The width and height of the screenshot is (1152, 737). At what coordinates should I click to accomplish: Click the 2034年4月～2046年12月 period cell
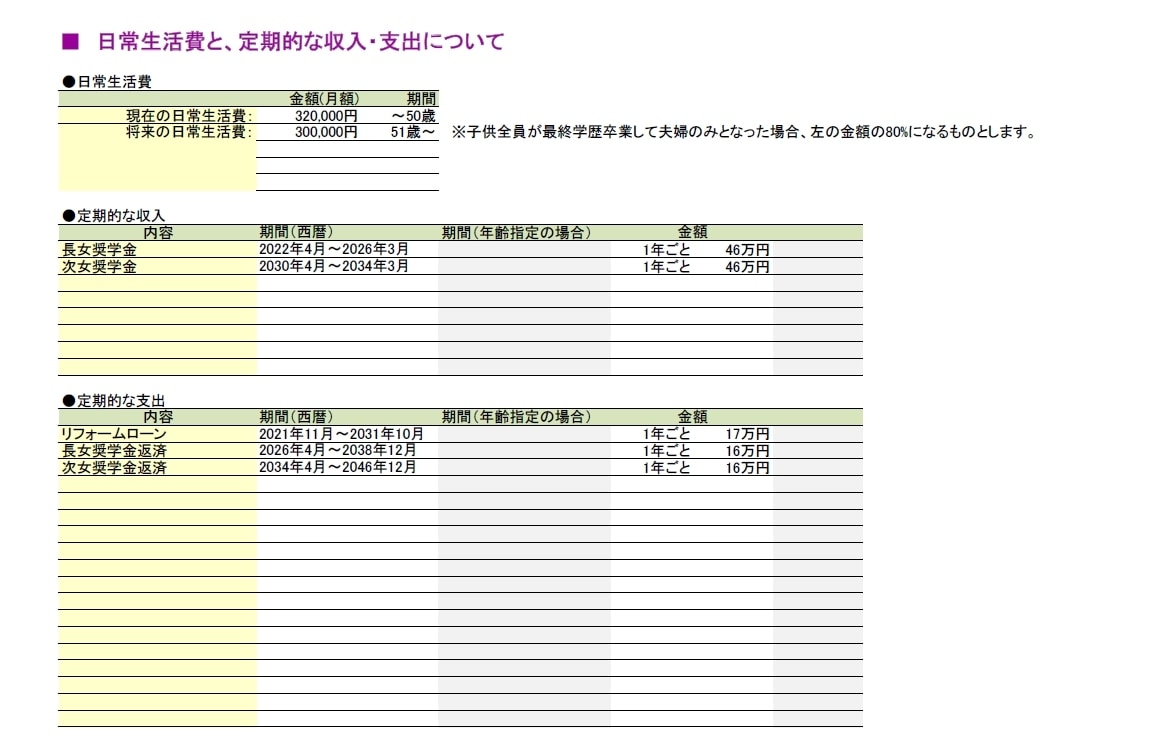(337, 467)
